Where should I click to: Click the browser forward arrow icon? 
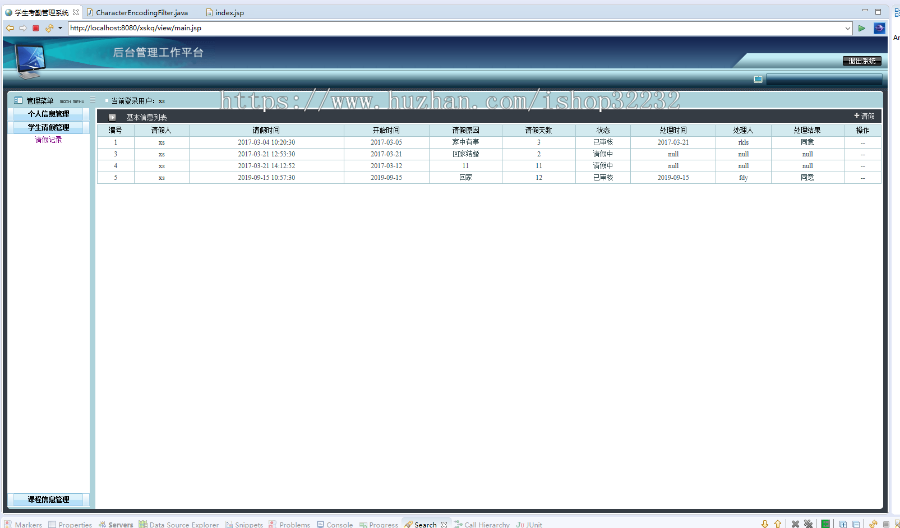pyautogui.click(x=22, y=28)
